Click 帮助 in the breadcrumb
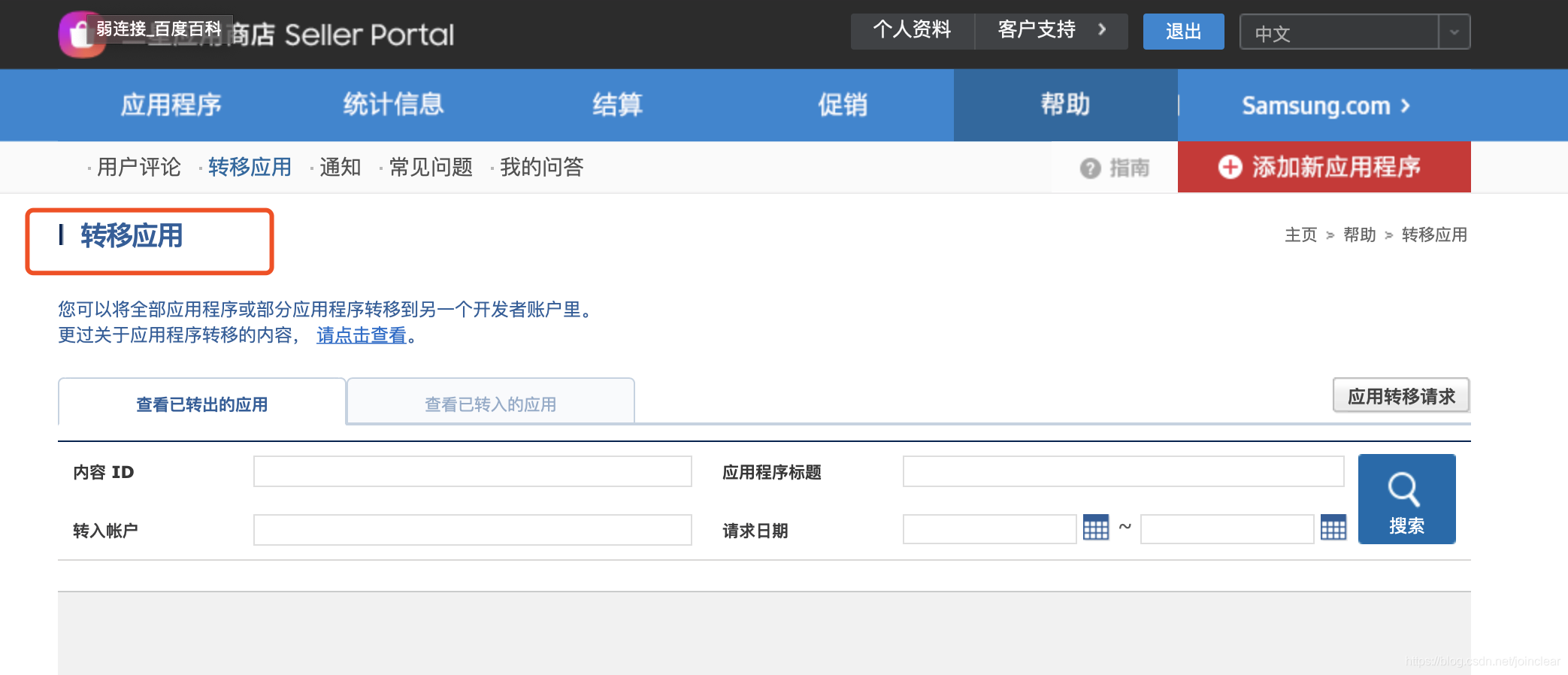 [1359, 235]
